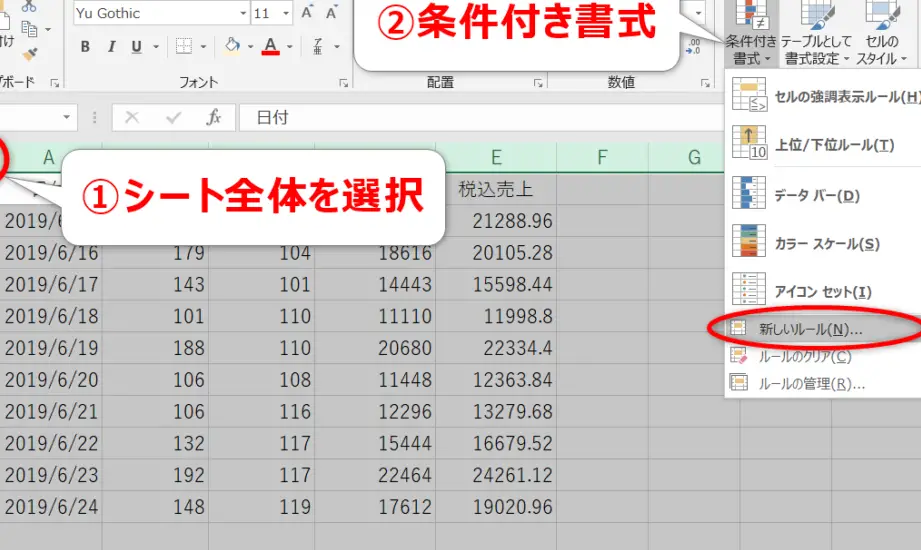Click the increase font size icon
The height and width of the screenshot is (550, 921).
tap(306, 13)
